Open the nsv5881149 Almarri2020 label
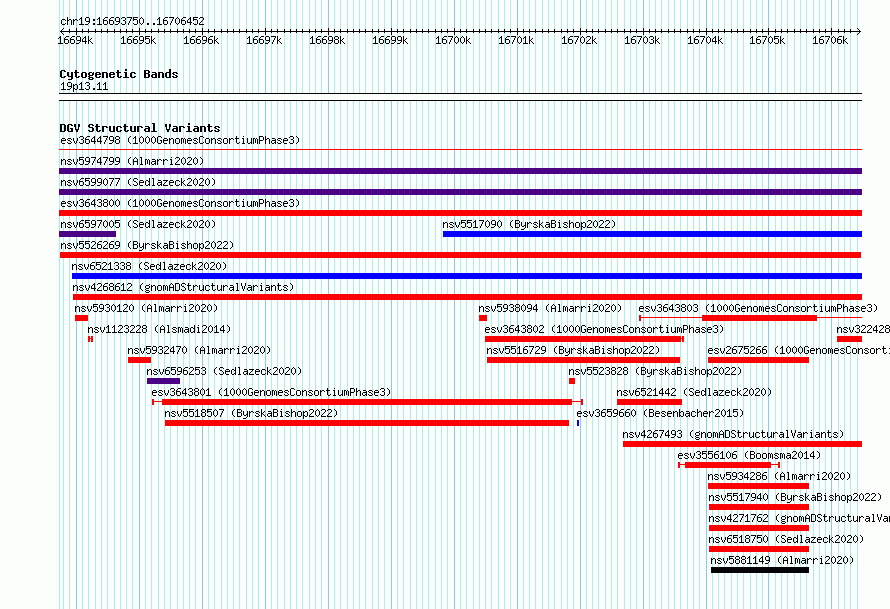The height and width of the screenshot is (609, 890). pos(782,560)
